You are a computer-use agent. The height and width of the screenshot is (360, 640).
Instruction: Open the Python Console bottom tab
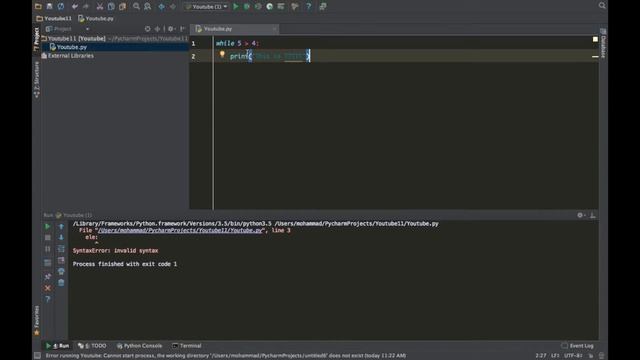click(139, 346)
